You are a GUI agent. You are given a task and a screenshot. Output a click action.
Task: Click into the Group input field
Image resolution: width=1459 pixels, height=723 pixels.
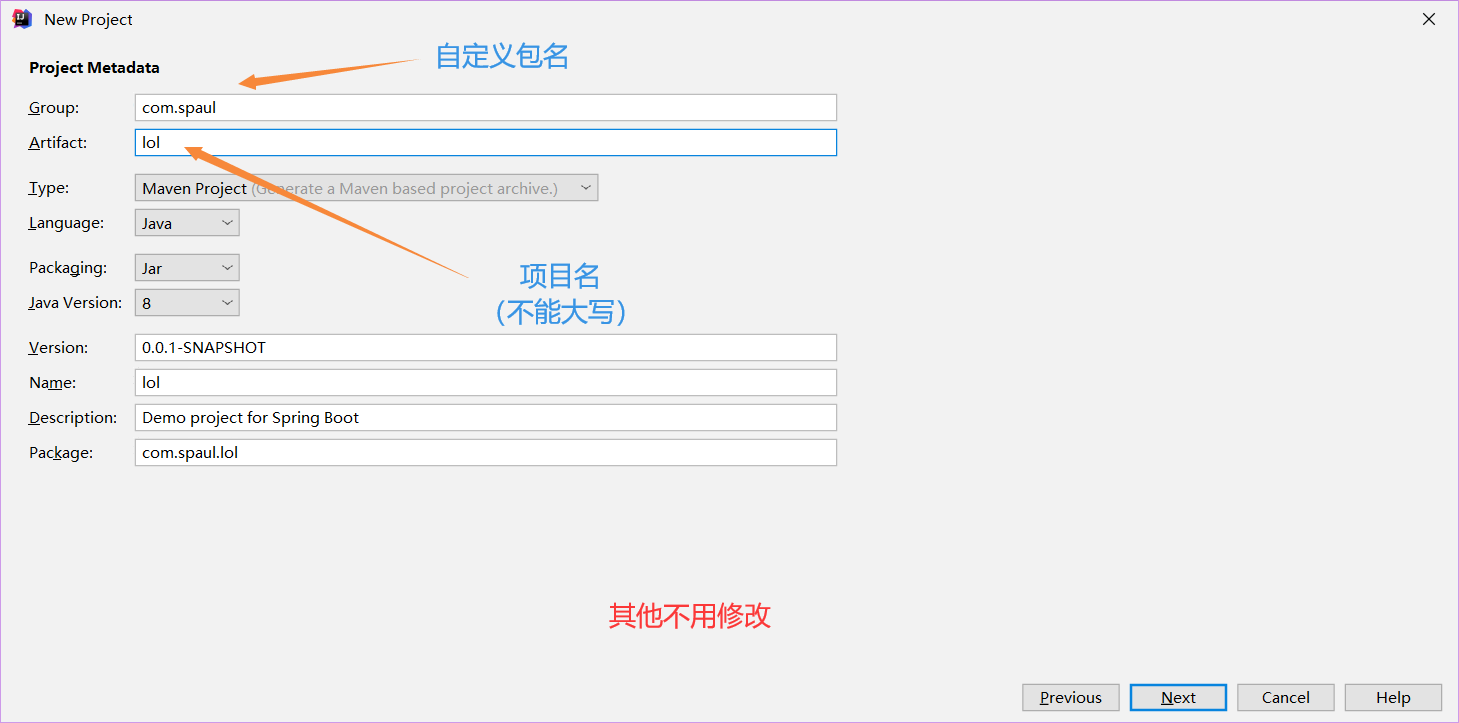click(485, 108)
